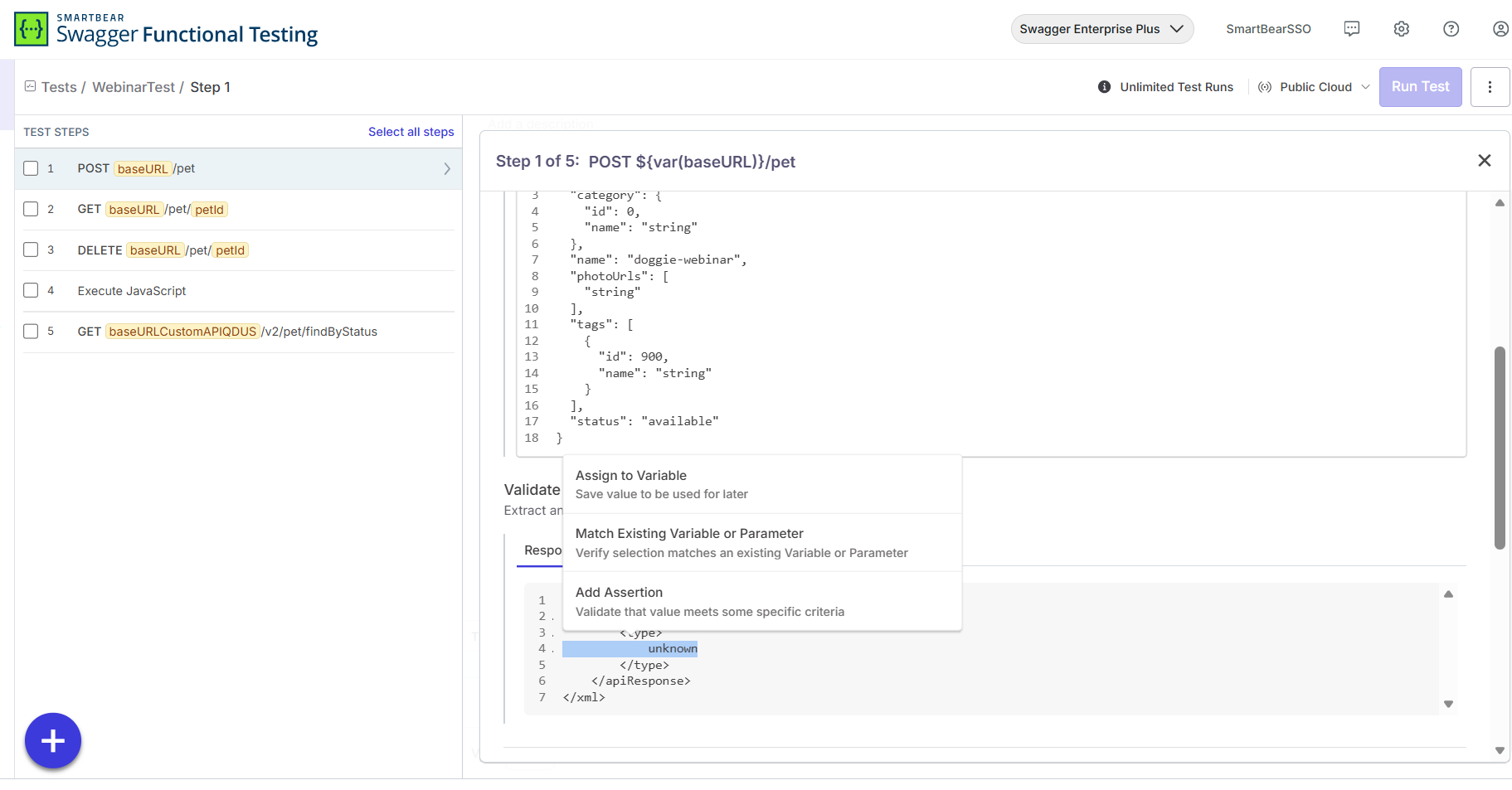
Task: Open the Swagger Enterprise Plus dropdown
Action: [1101, 28]
